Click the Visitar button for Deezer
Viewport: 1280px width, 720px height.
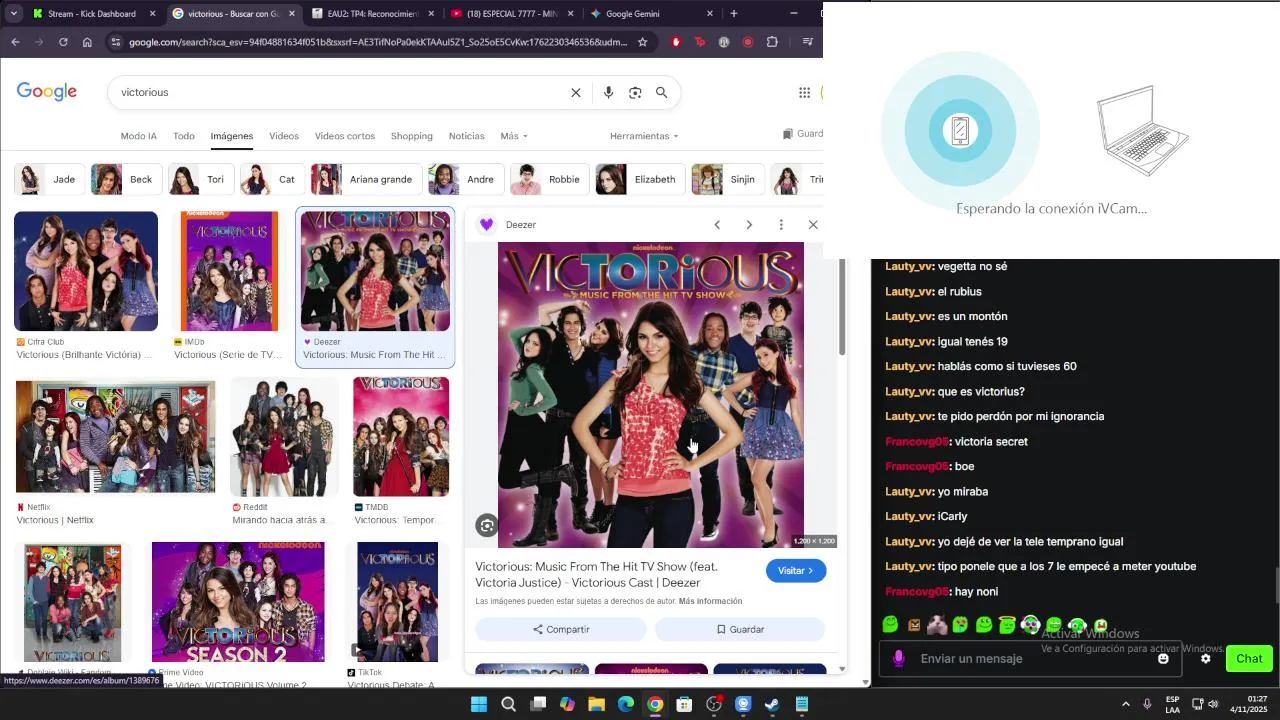796,570
